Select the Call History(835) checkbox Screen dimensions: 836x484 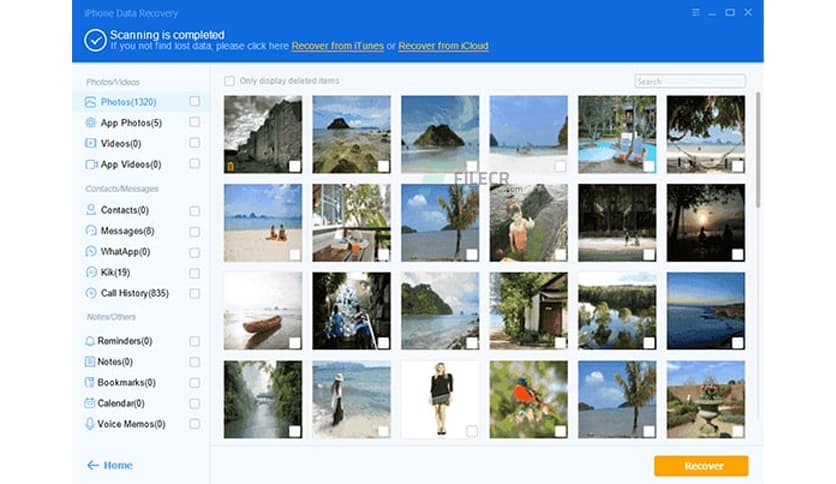tap(195, 294)
